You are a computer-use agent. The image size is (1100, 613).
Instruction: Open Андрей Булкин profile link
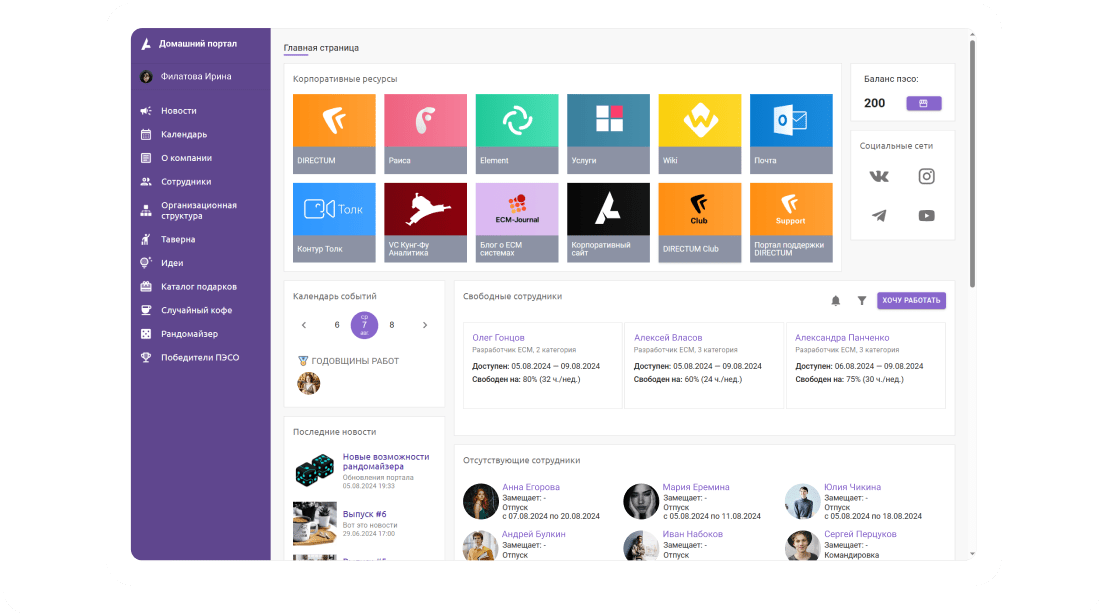tap(534, 534)
